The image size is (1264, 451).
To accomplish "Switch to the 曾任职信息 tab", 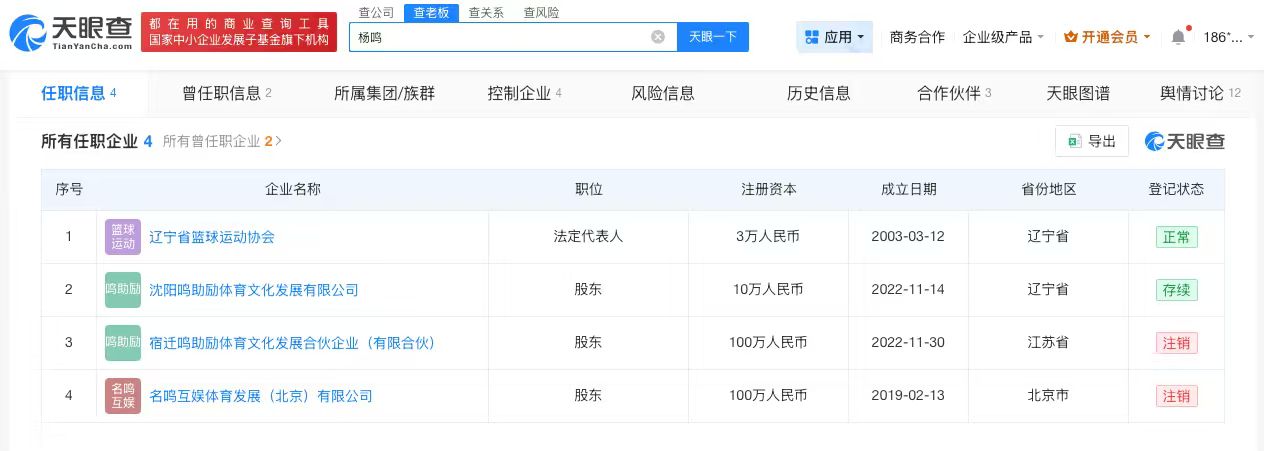I will click(x=226, y=93).
